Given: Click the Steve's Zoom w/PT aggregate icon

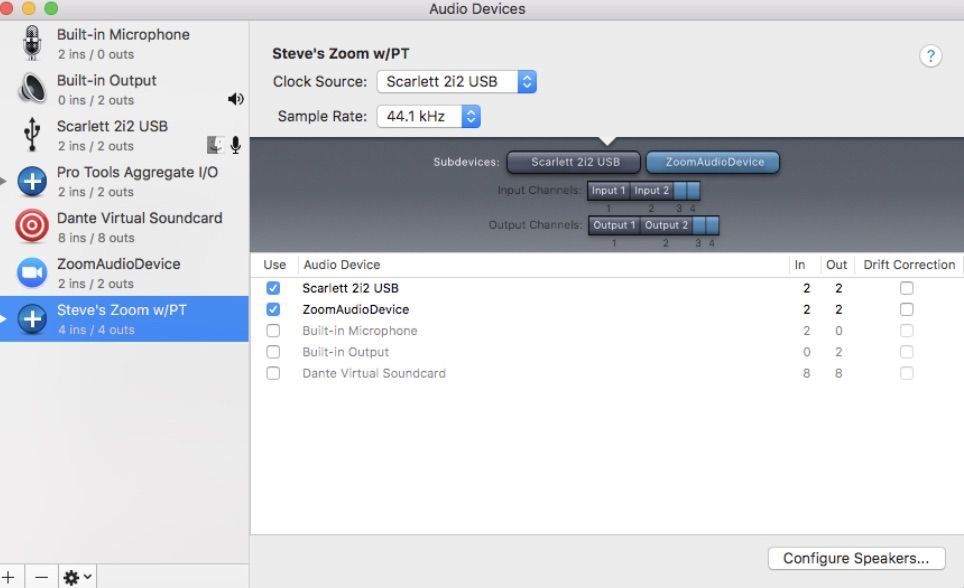Looking at the screenshot, I should (x=32, y=319).
